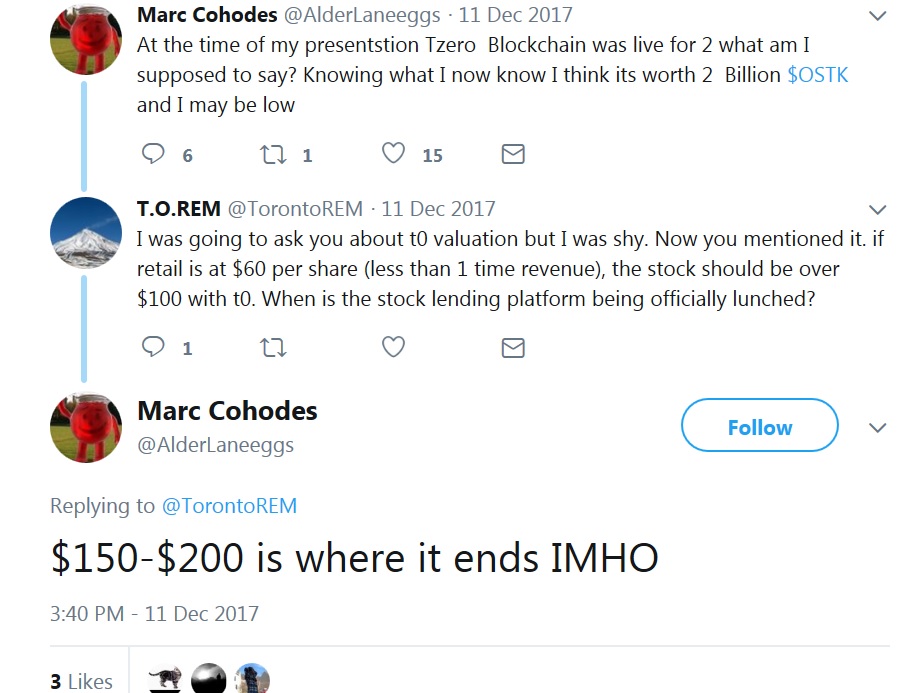This screenshot has height=693, width=903.
Task: Like the tweet with 15 likes
Action: (394, 154)
